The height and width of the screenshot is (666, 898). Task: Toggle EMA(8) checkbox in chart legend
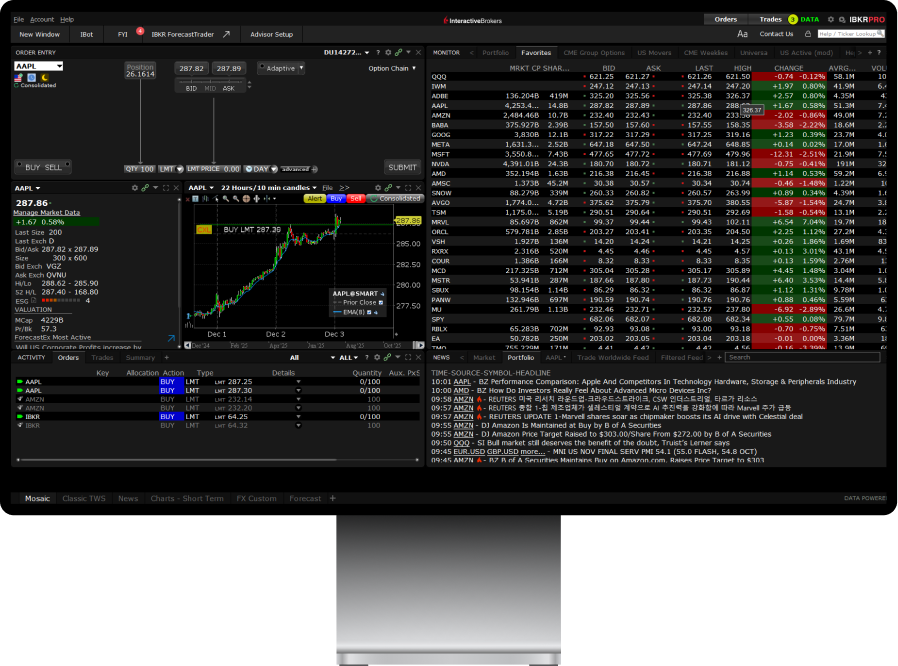[x=369, y=312]
